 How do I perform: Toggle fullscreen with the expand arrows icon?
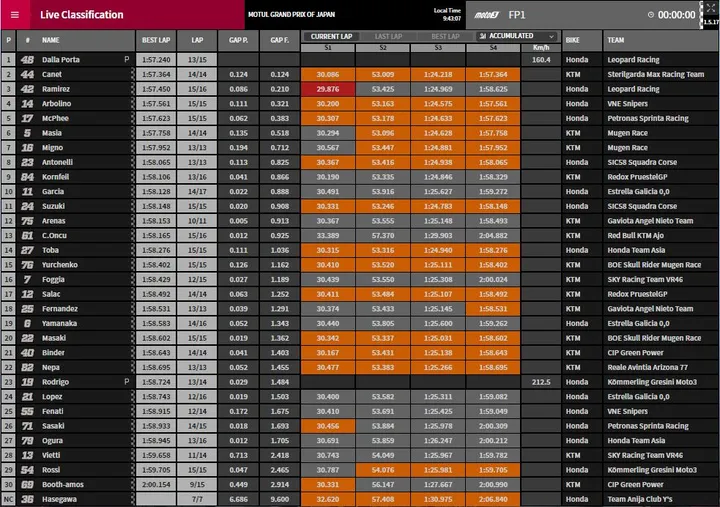(710, 7)
